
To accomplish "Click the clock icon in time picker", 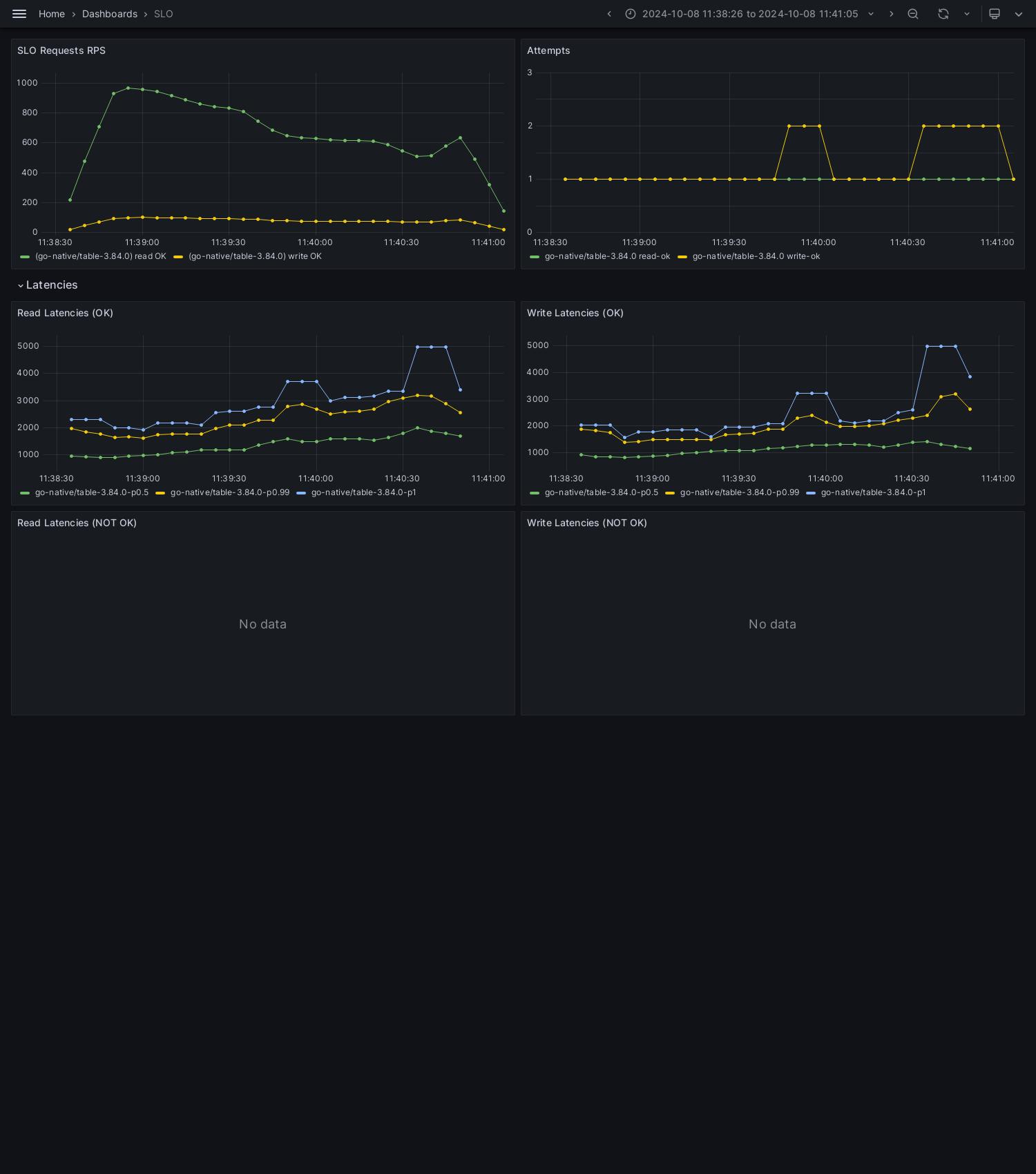I will tap(631, 14).
